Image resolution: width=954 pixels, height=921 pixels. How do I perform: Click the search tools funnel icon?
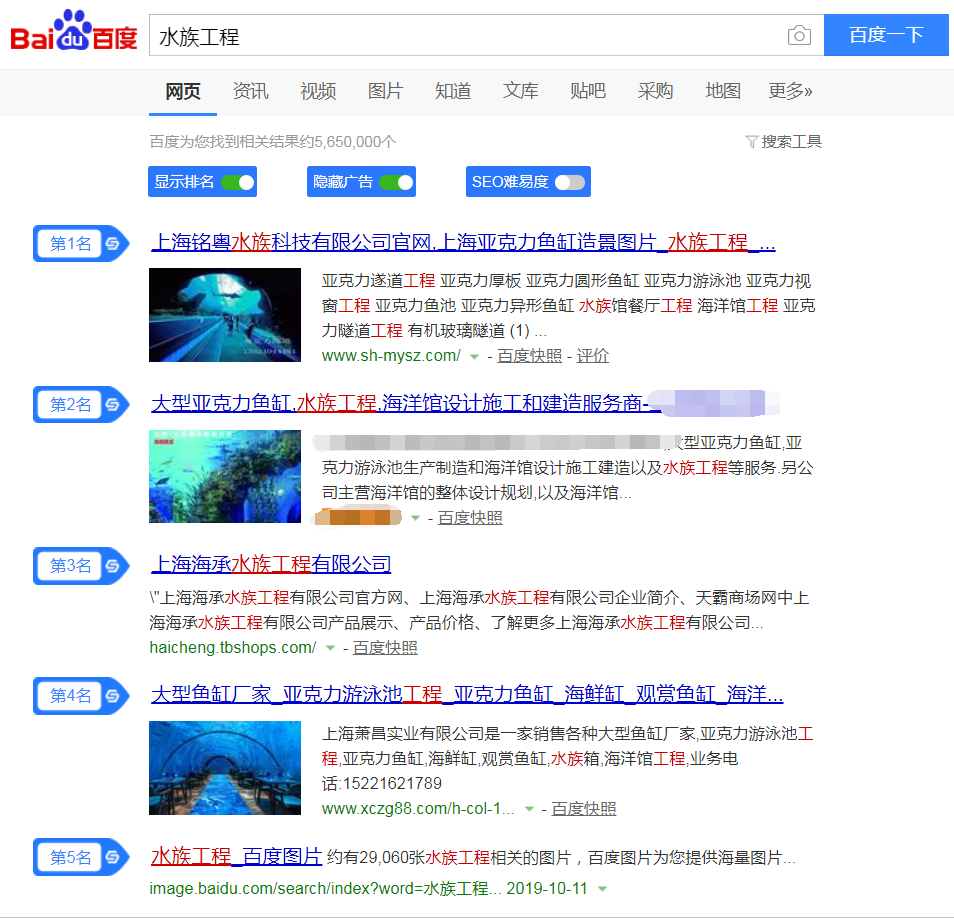[751, 142]
